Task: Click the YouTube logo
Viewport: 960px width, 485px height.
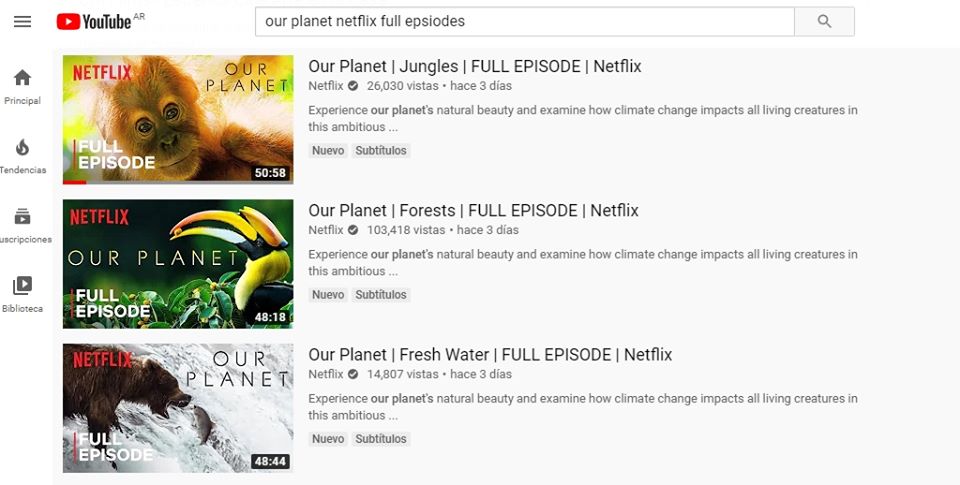Action: [x=94, y=22]
